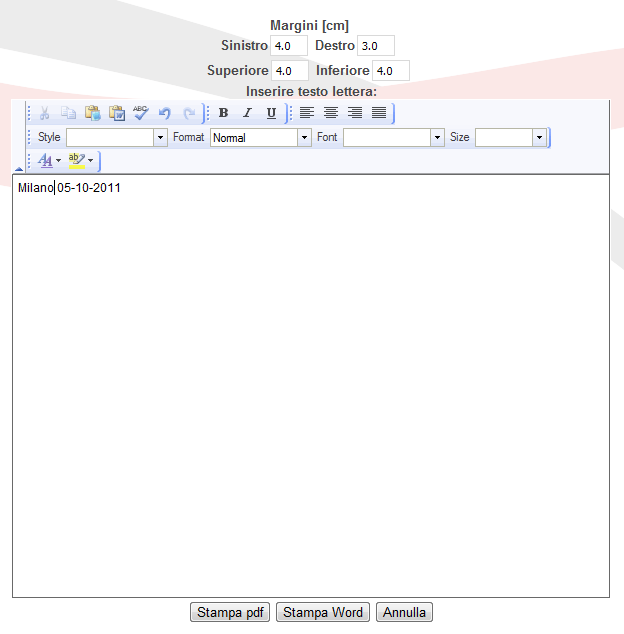Click the 'Inserire testo lettera:' label
The width and height of the screenshot is (624, 634).
pos(311,91)
